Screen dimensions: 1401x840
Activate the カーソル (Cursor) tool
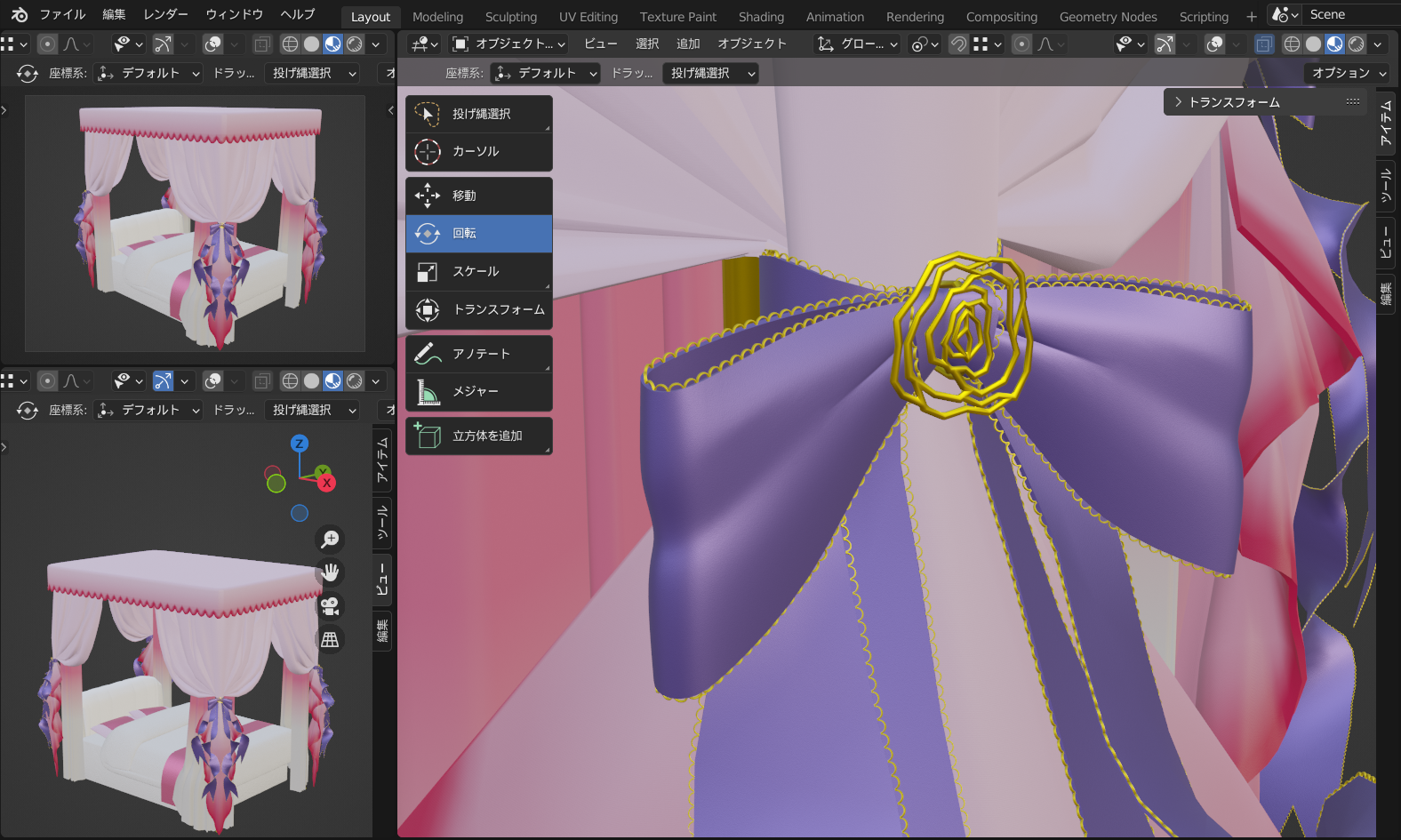(x=478, y=152)
